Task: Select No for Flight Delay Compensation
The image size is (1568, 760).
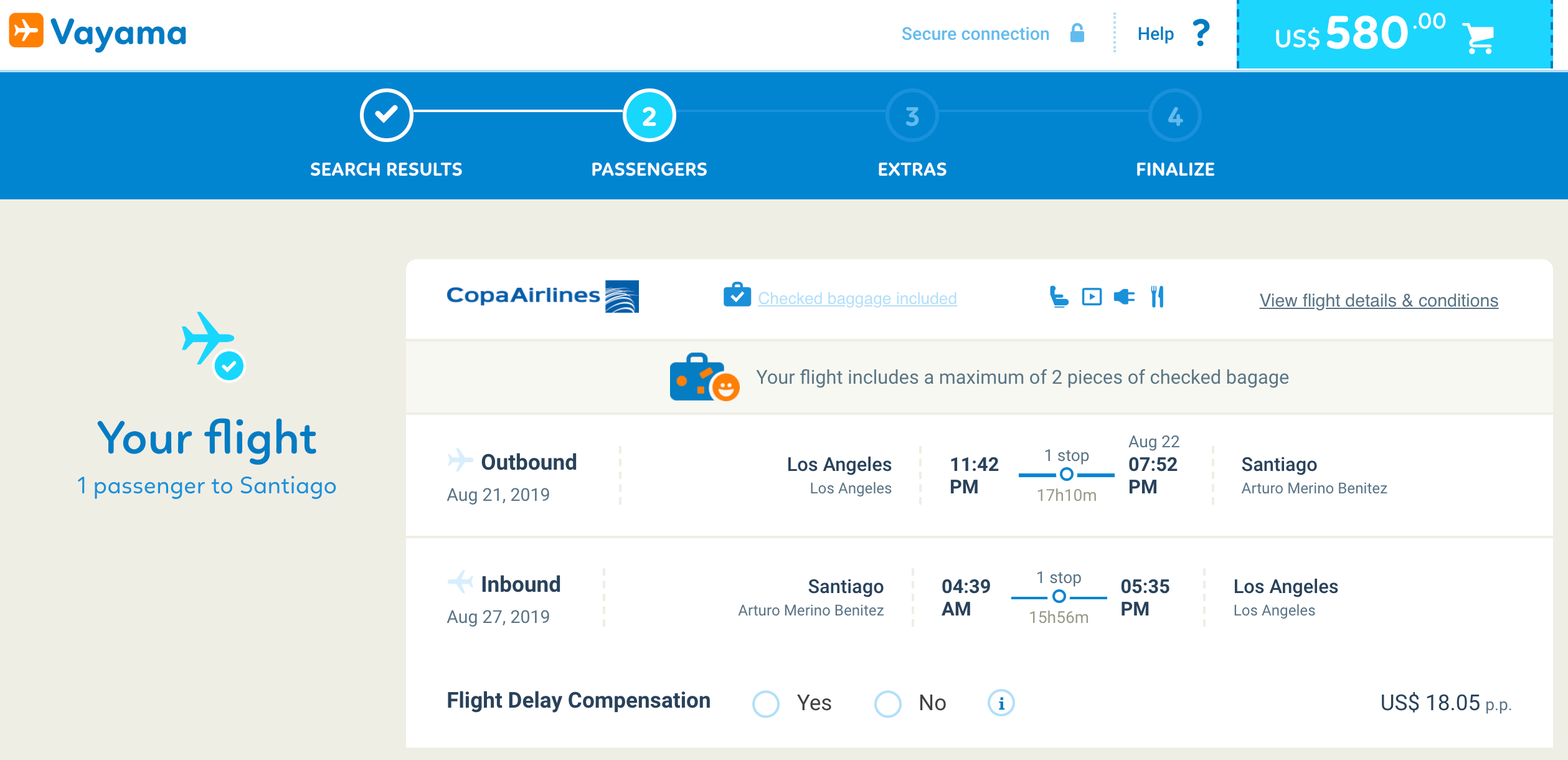Action: click(x=888, y=704)
